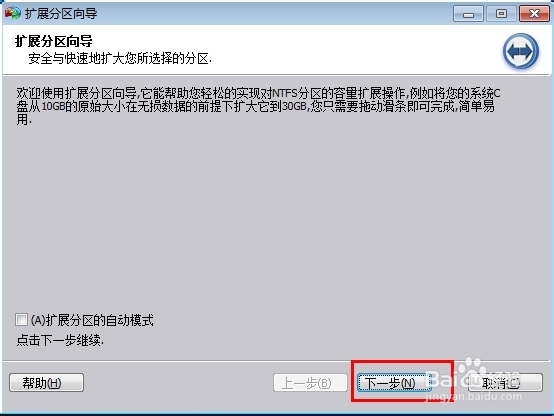This screenshot has width=554, height=416.
Task: Click the greyed-out 上一步(B) button
Action: (310, 383)
